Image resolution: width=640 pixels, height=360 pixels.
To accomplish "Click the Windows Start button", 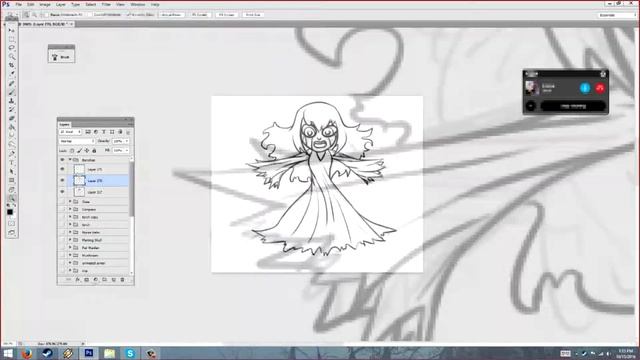I will click(x=8, y=353).
